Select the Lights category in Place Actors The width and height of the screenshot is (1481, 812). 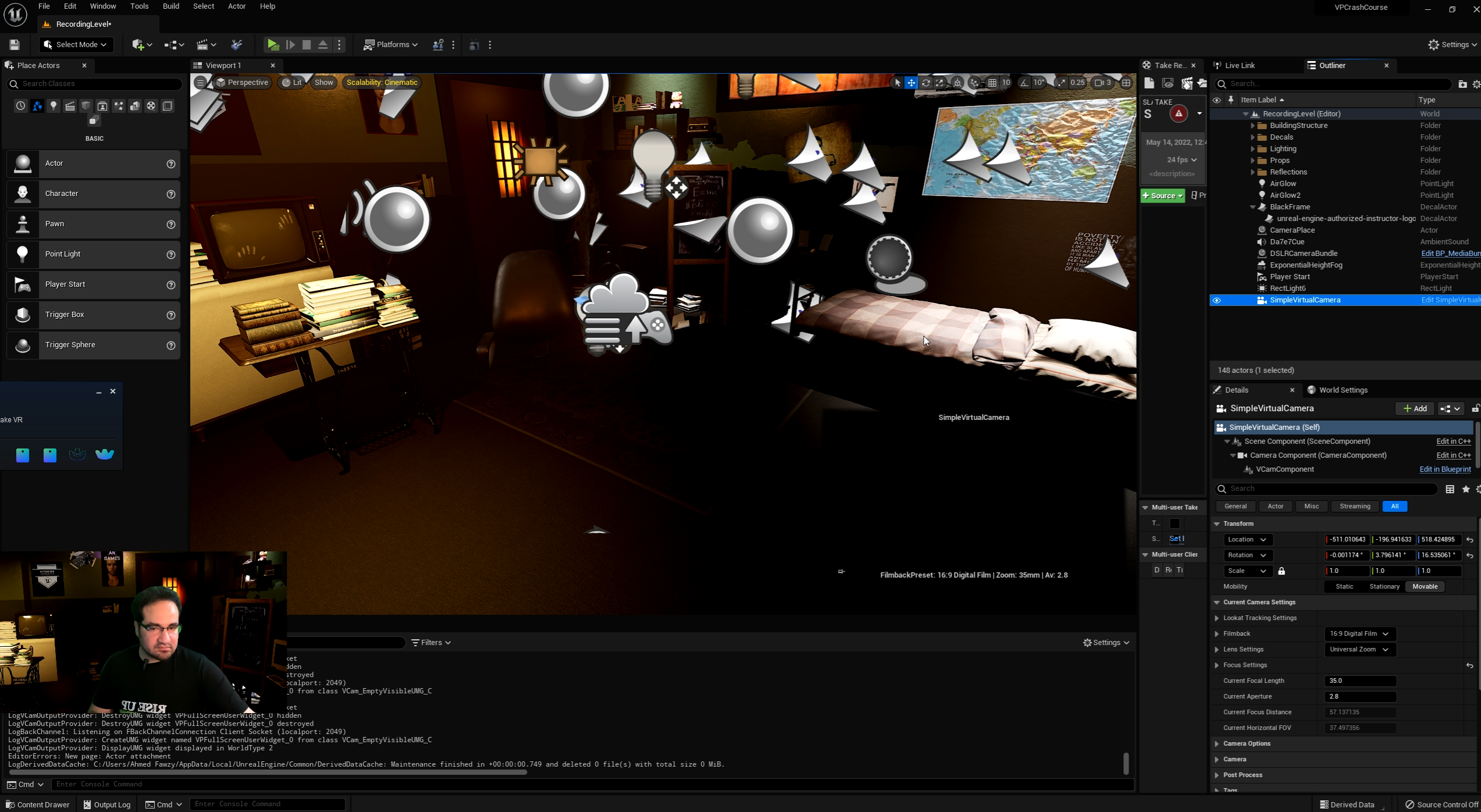[x=53, y=106]
